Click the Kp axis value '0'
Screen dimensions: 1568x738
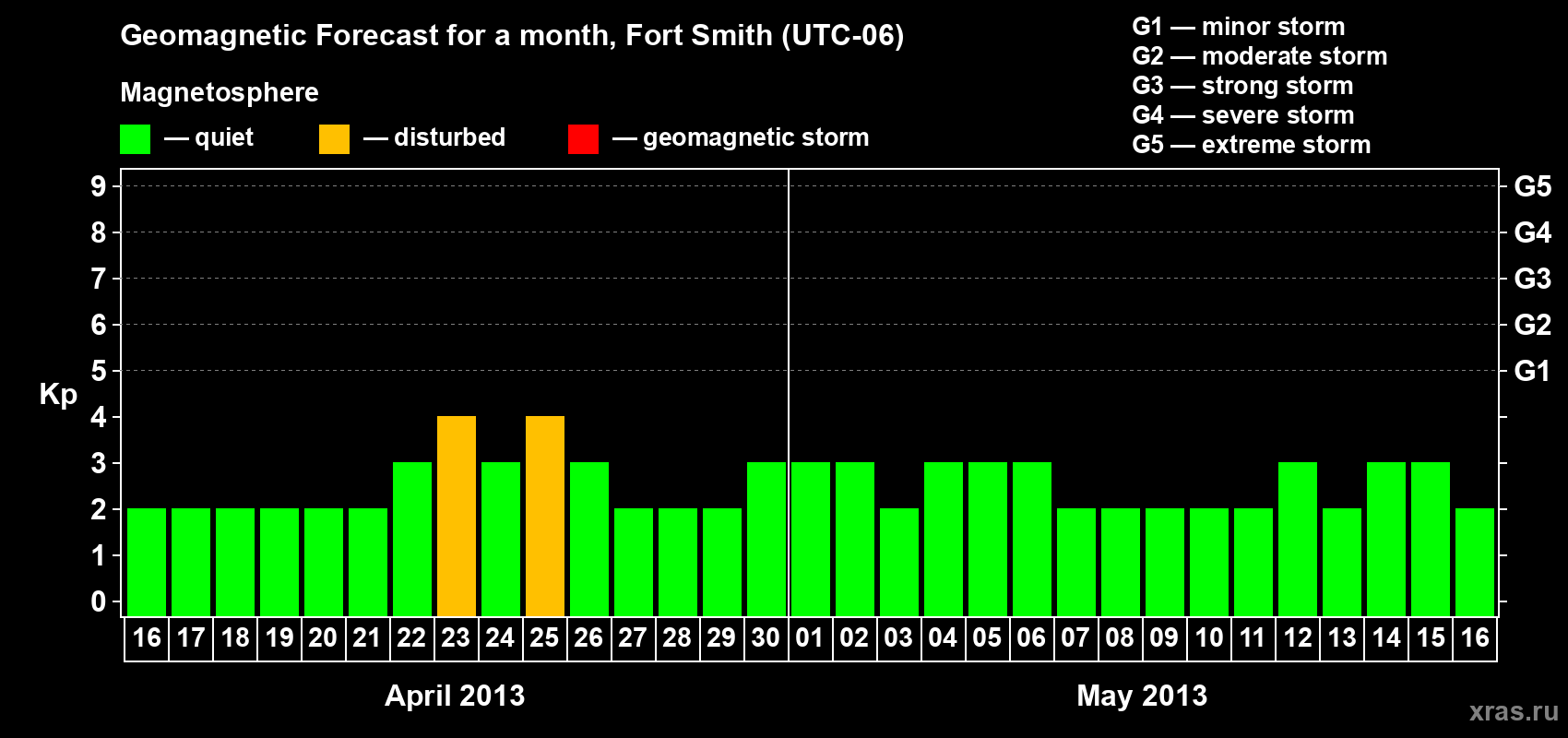point(99,601)
